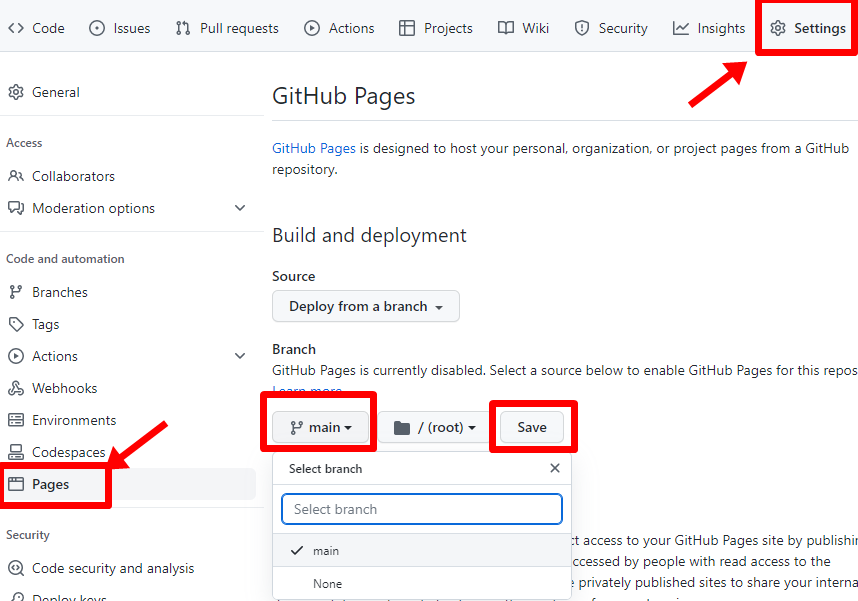Open the Code tab
The width and height of the screenshot is (858, 601).
click(x=36, y=28)
